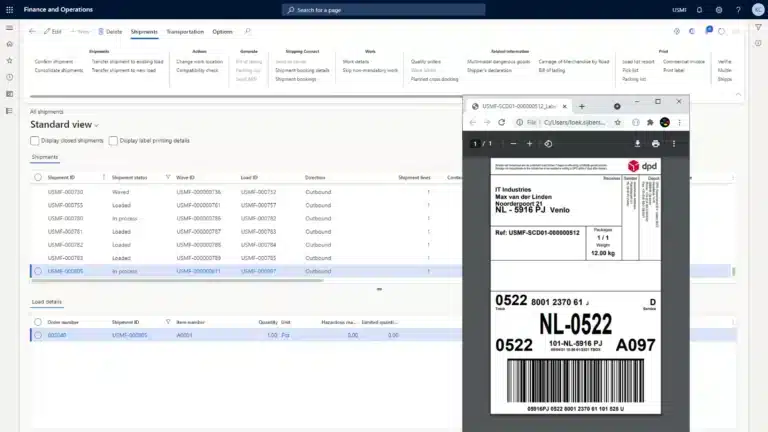
Task: Click the action pane search magnifier
Action: (x=248, y=31)
